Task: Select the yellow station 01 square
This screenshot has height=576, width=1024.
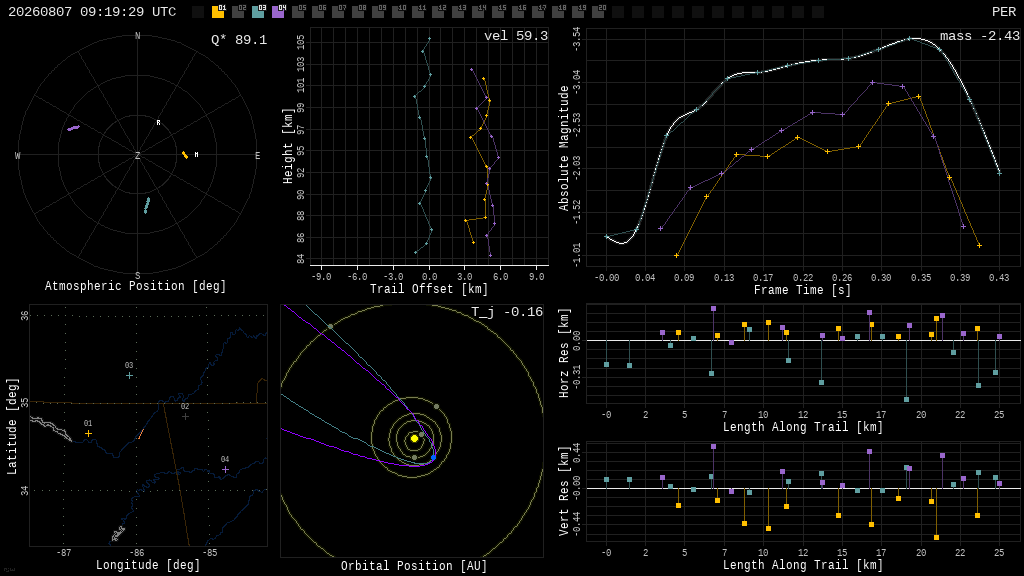Action: click(218, 12)
